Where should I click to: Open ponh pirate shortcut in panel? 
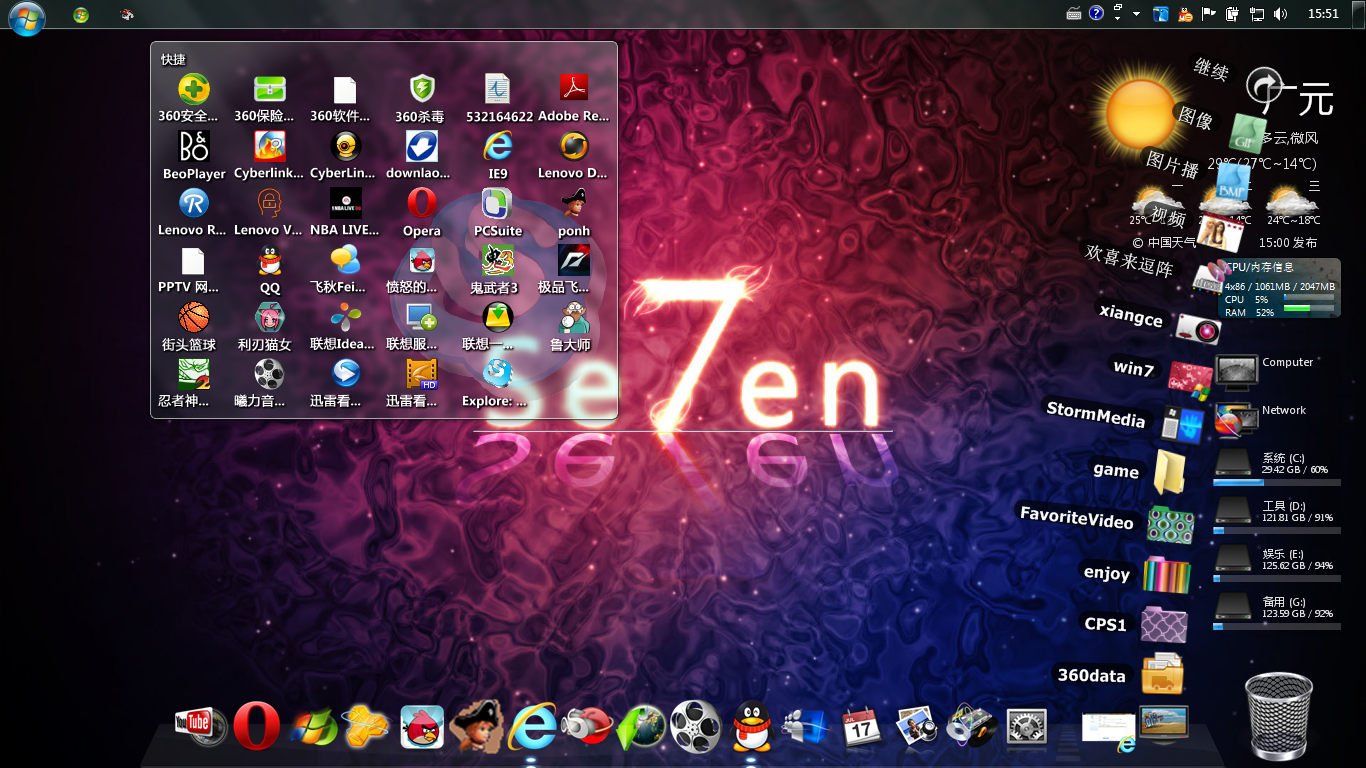(x=574, y=212)
